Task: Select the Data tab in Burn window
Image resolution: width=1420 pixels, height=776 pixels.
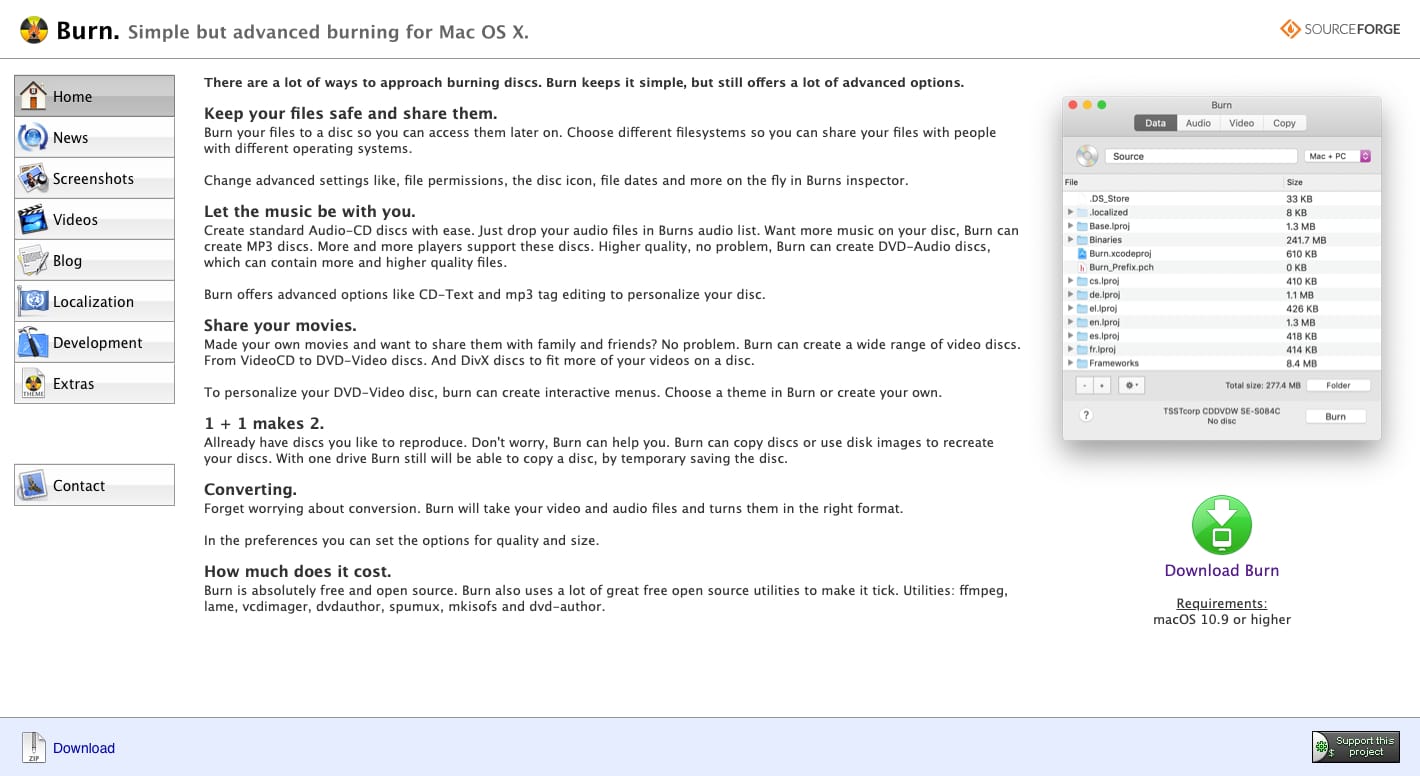Action: [1155, 123]
